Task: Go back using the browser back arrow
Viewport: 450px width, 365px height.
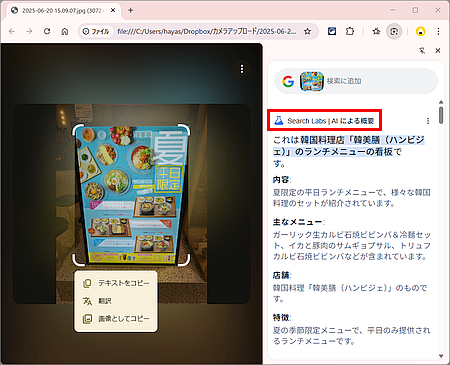Action: click(12, 31)
